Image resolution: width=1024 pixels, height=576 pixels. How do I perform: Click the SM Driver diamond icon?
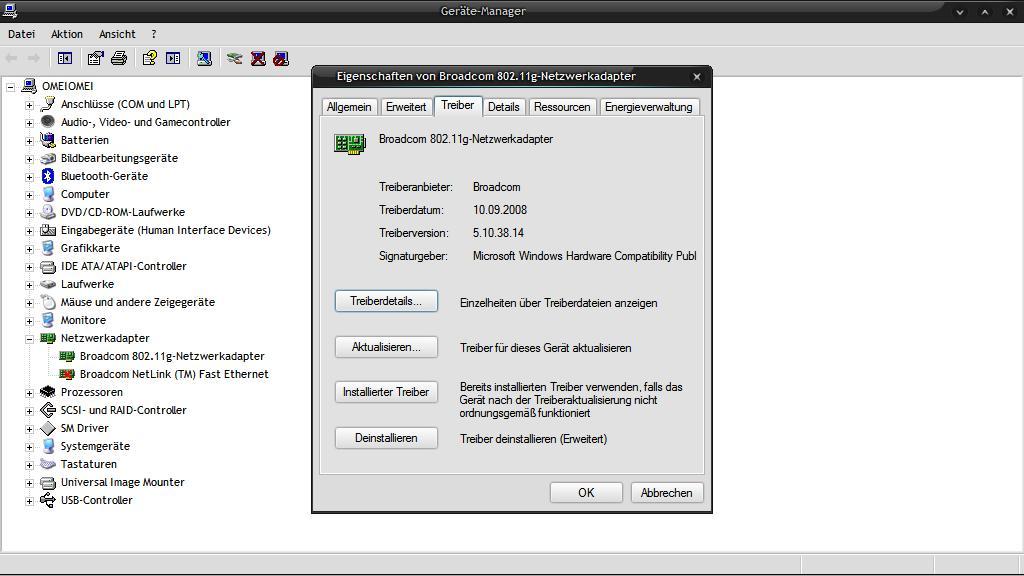point(48,428)
